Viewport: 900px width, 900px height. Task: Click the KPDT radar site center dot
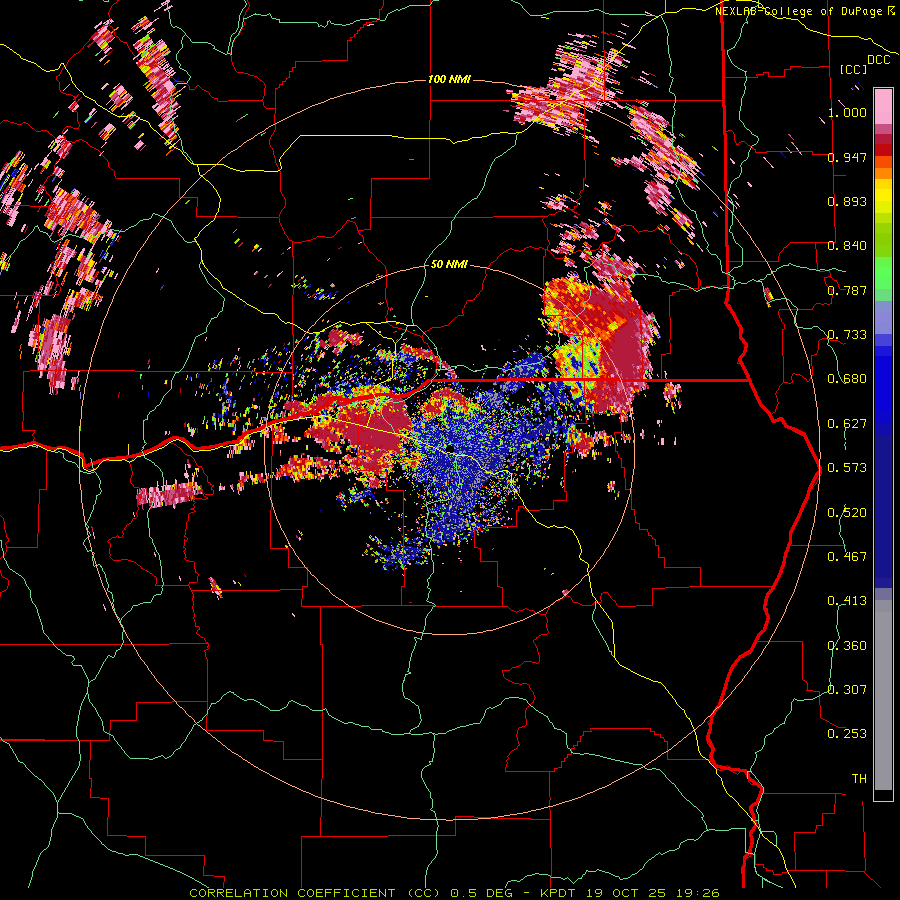(x=449, y=448)
